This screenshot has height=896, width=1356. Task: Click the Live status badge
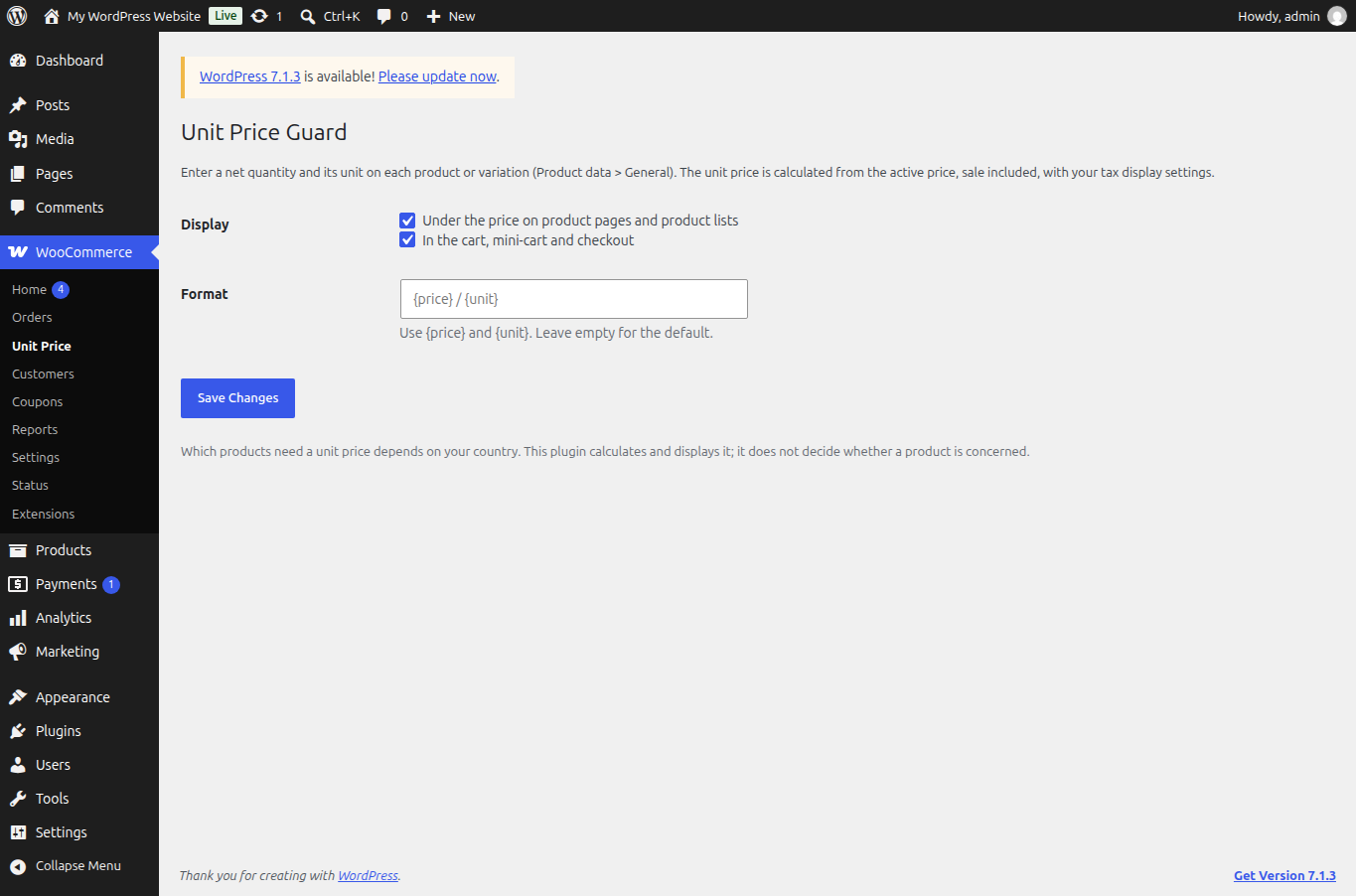[x=226, y=16]
